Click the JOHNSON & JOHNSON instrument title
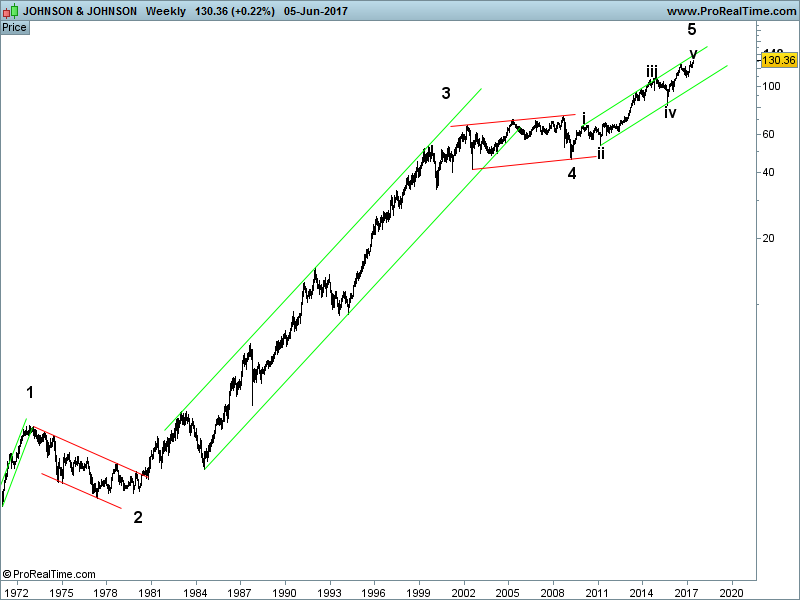Image resolution: width=800 pixels, height=600 pixels. (x=80, y=11)
